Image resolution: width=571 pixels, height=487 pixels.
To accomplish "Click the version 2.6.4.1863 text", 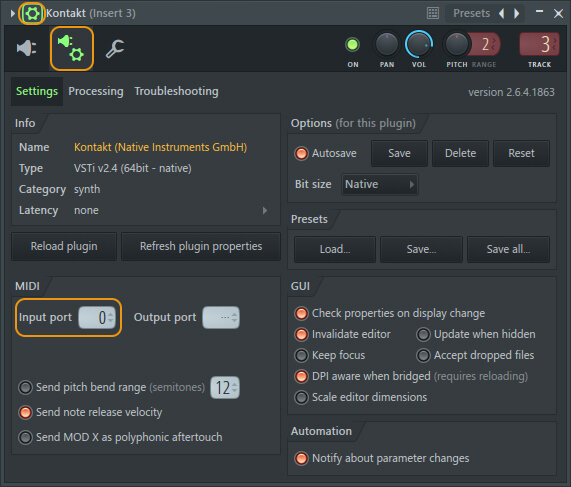I will pos(511,92).
